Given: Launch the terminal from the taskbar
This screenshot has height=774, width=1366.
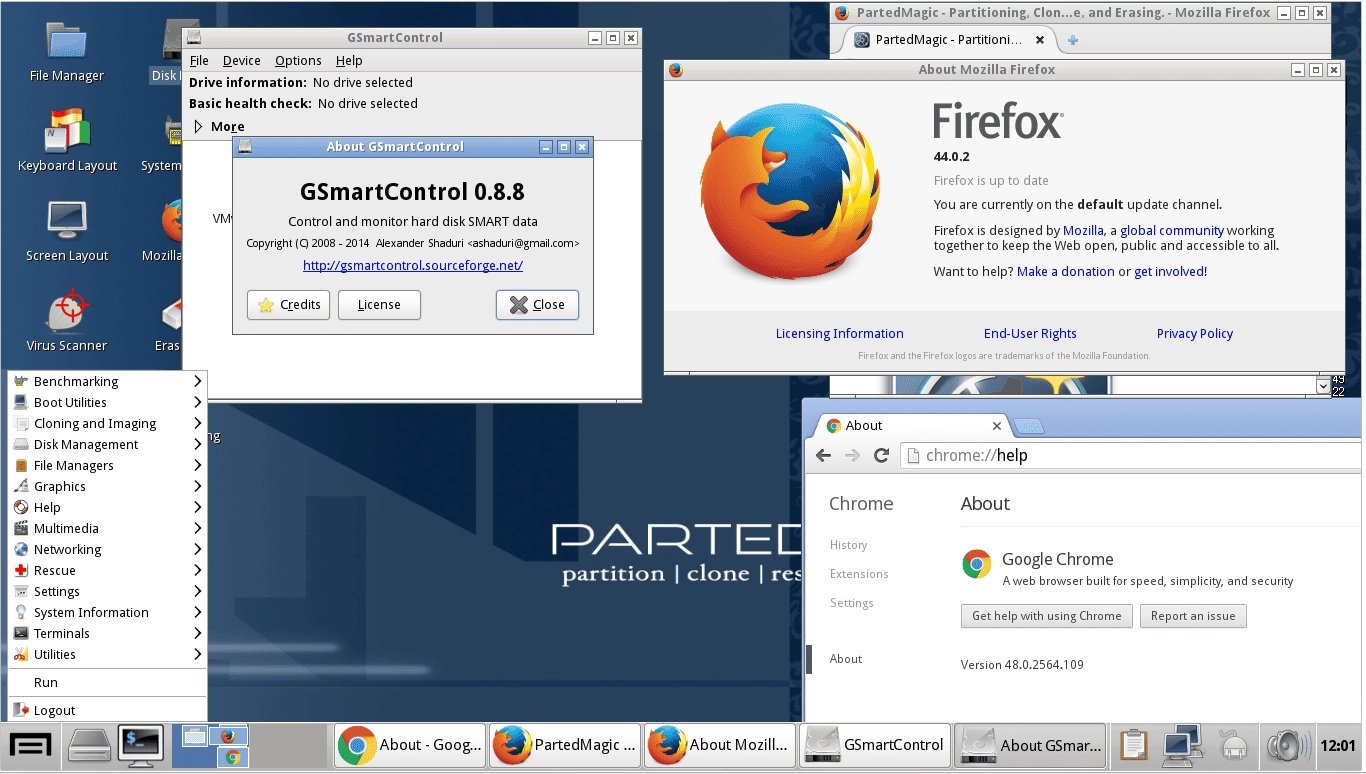Looking at the screenshot, I should coord(141,745).
